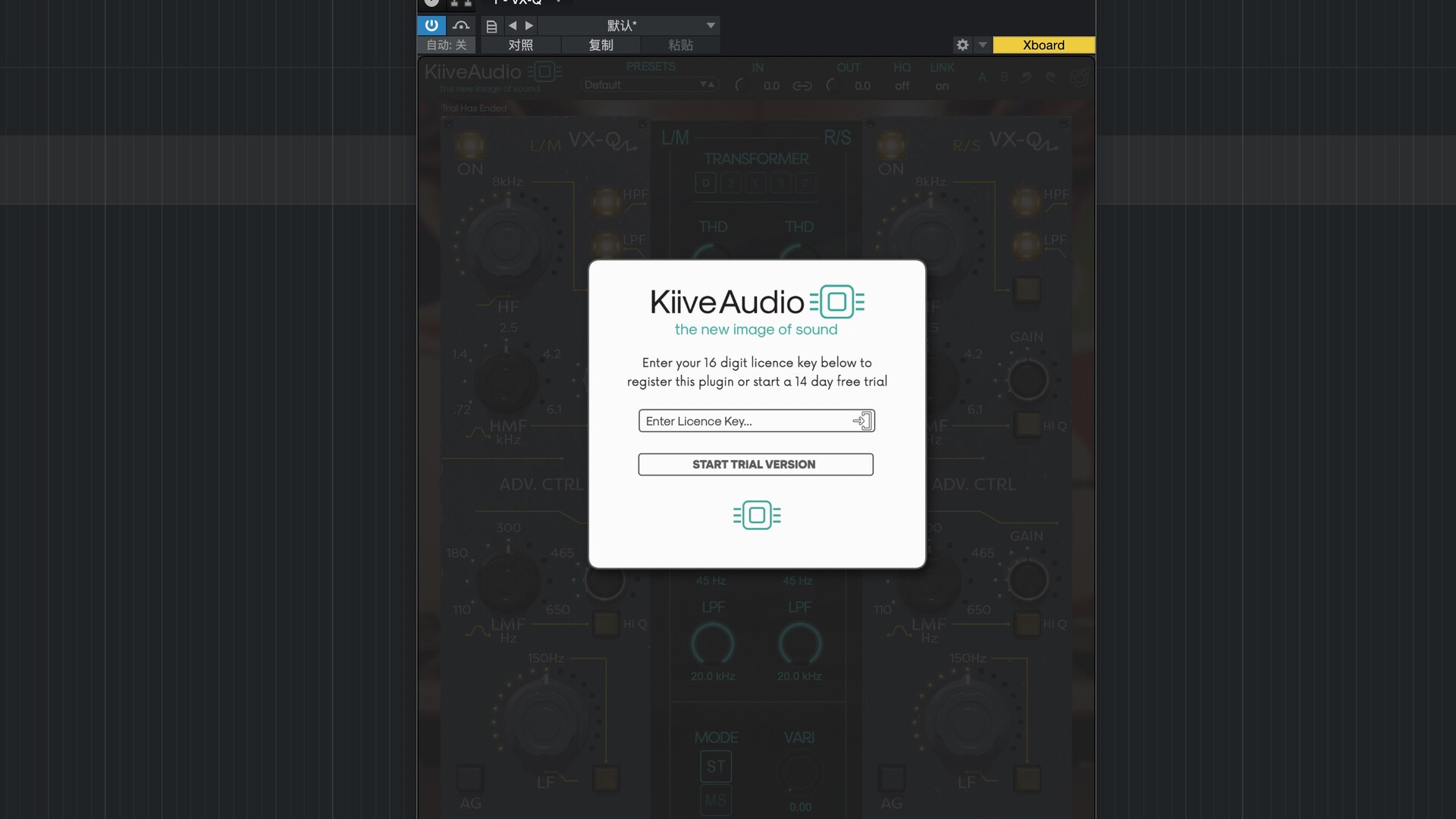Screen dimensions: 1456x819
Task: Toggle the plugin power bypass button
Action: click(x=431, y=26)
